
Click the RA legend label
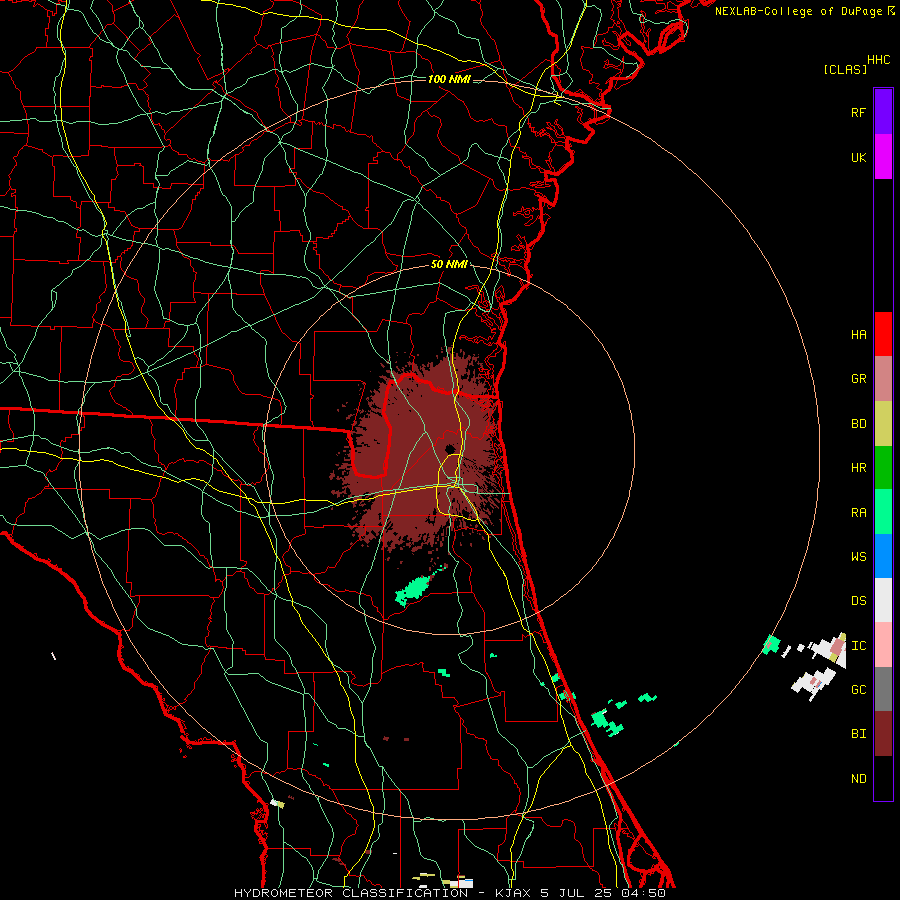tap(858, 512)
